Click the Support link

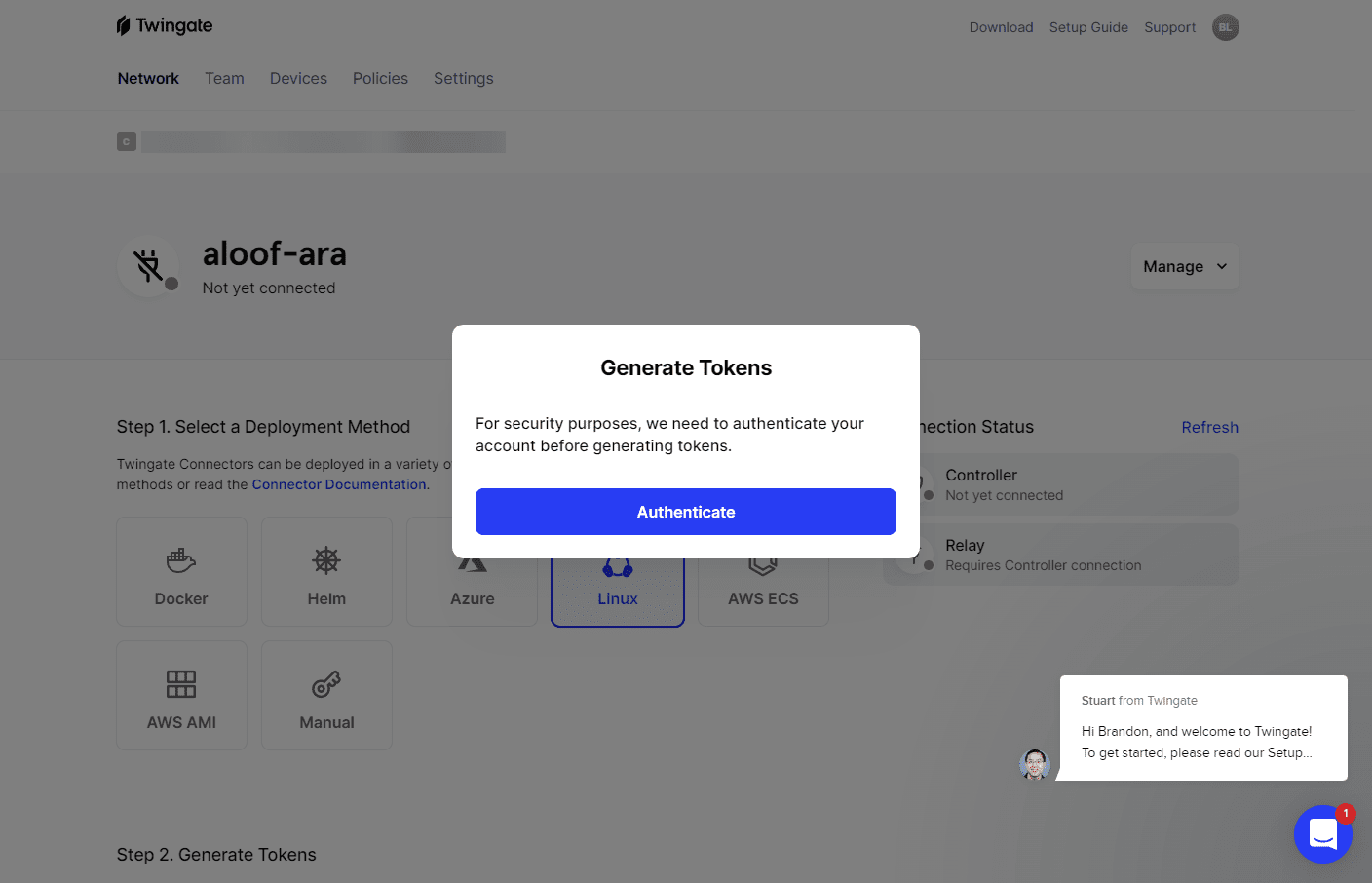click(x=1169, y=27)
